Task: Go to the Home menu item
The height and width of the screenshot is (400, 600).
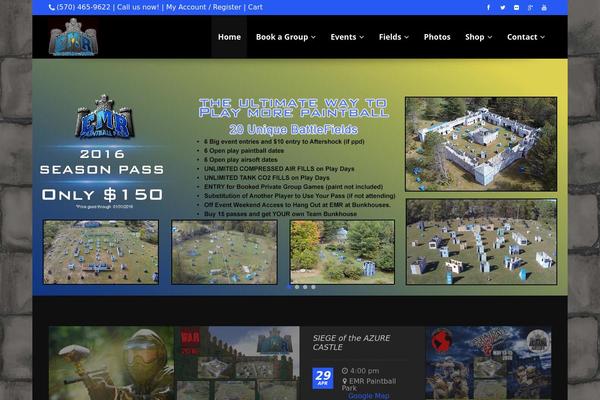Action: tap(229, 37)
